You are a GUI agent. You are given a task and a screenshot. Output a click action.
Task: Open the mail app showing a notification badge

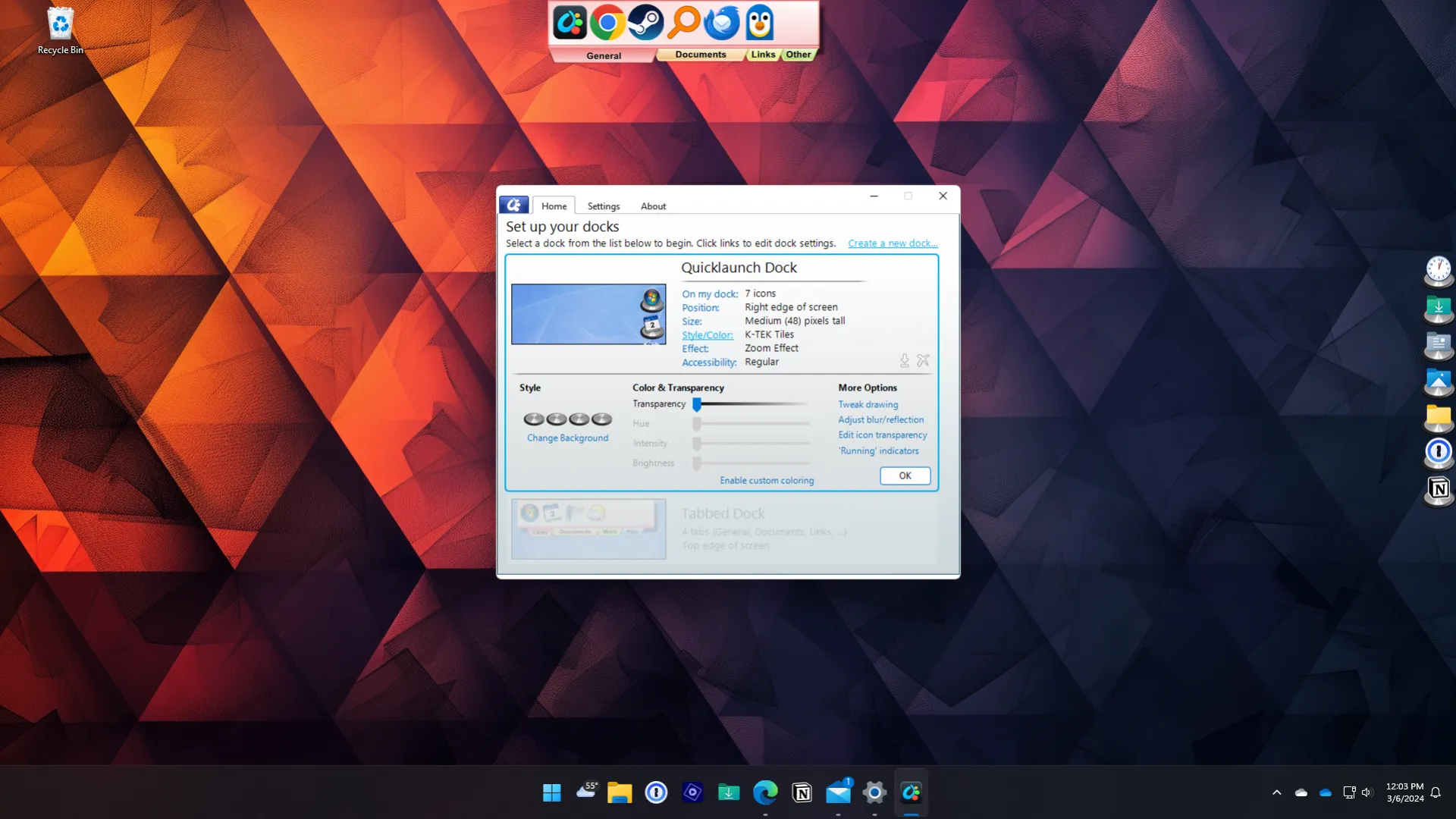838,793
